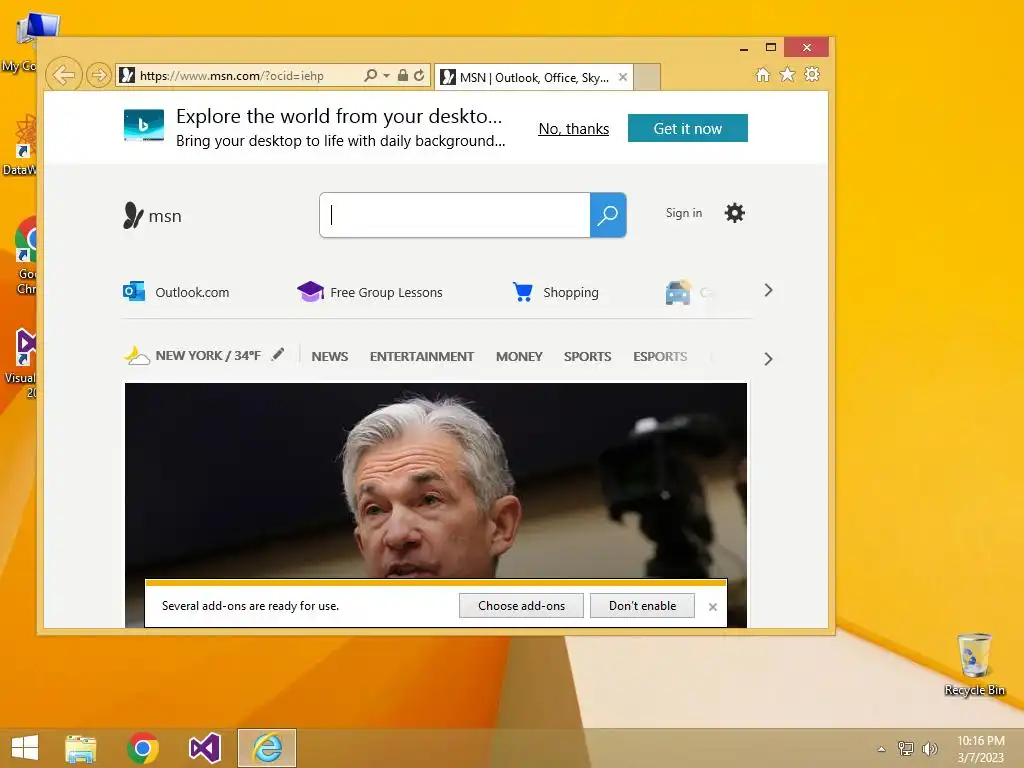
Task: Click the msn butterfly logo
Action: click(152, 216)
